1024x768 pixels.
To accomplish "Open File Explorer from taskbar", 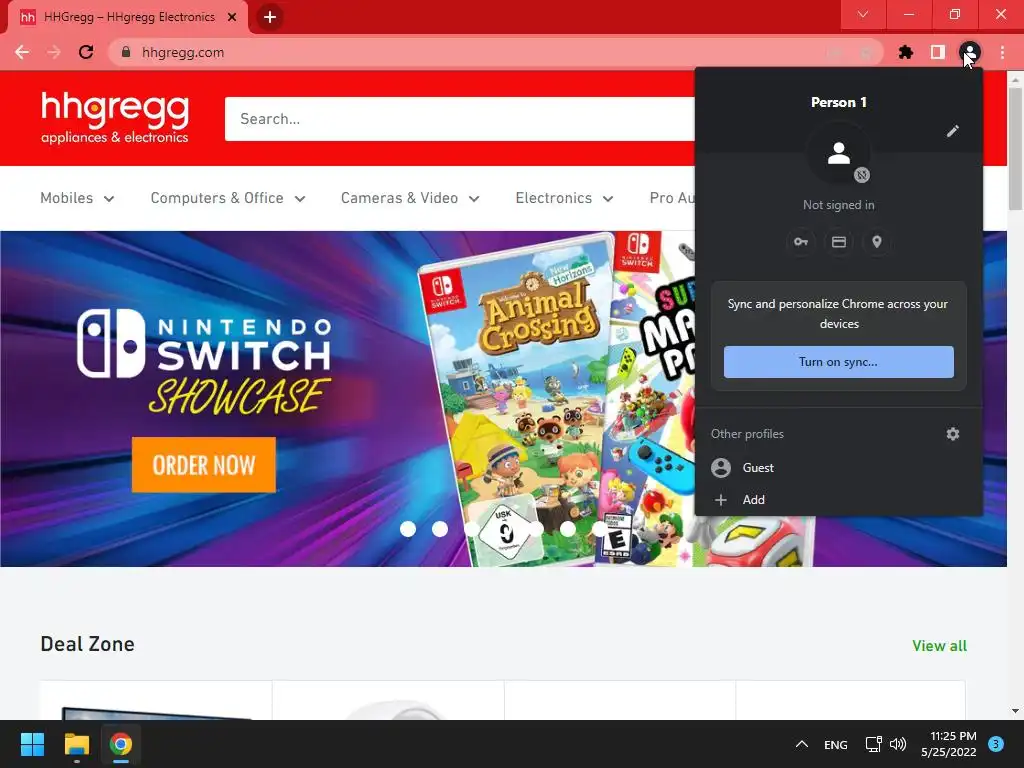I will [76, 744].
